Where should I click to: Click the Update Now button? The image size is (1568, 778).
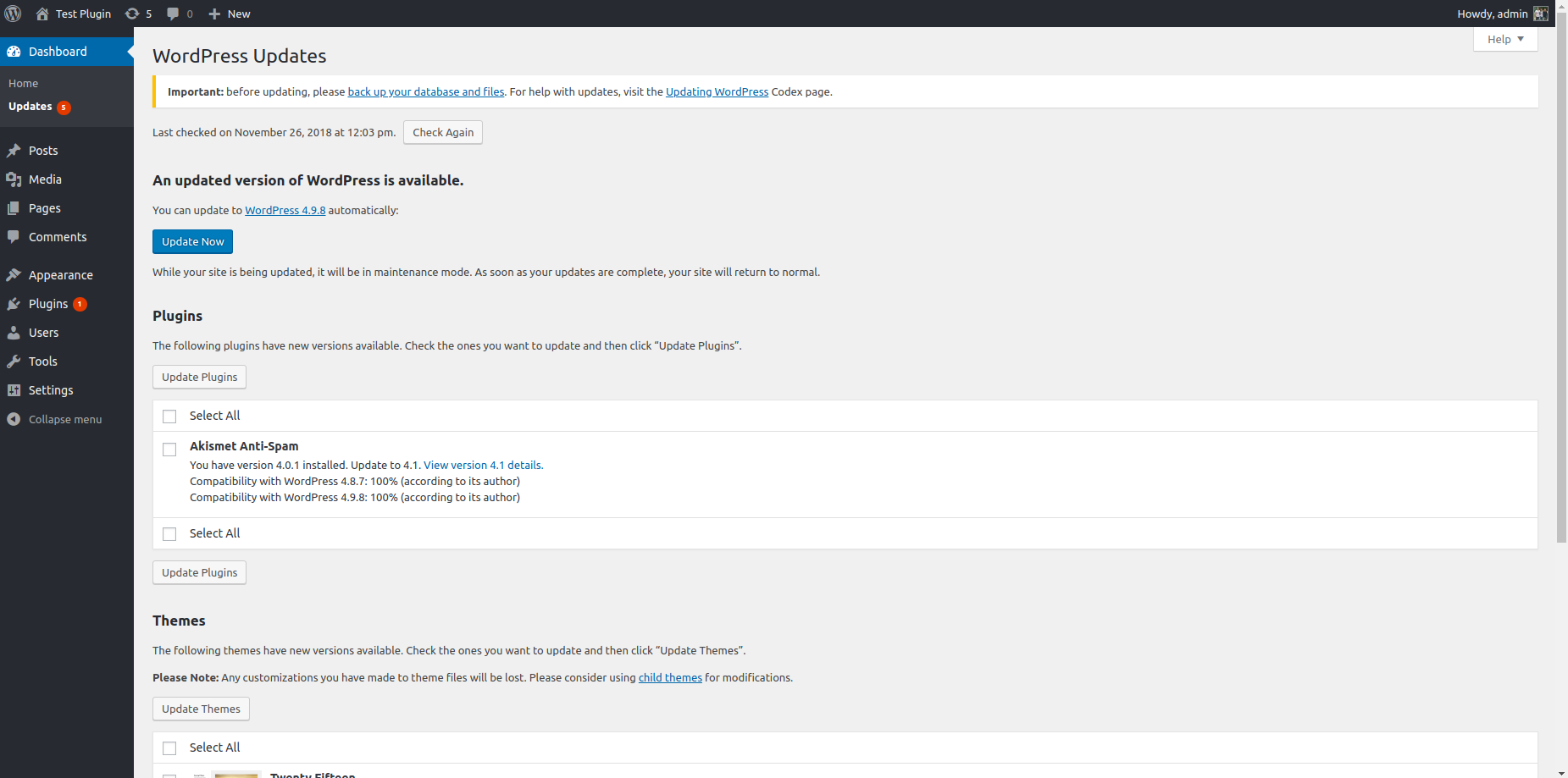pos(192,241)
